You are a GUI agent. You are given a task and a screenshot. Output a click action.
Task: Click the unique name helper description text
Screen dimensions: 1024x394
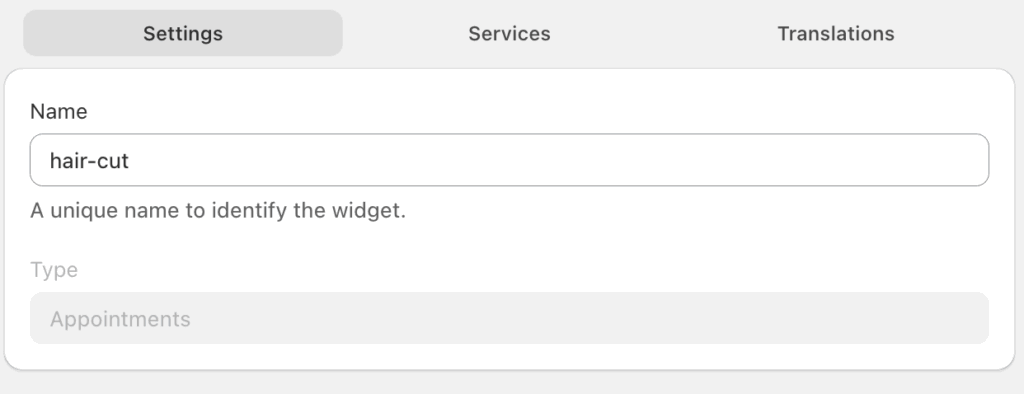(218, 212)
